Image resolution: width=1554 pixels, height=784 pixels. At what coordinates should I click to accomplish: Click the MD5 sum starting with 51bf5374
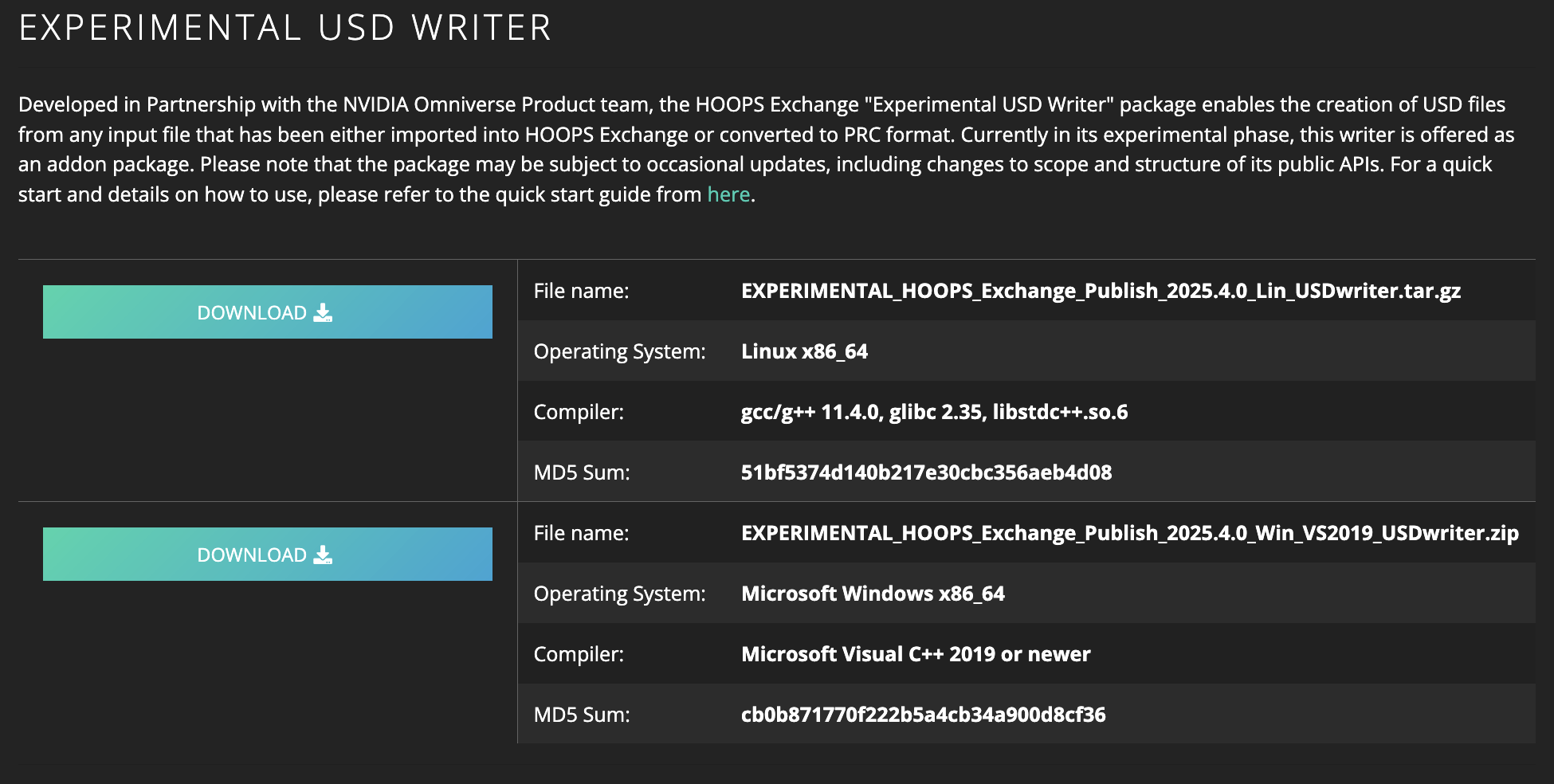[926, 472]
